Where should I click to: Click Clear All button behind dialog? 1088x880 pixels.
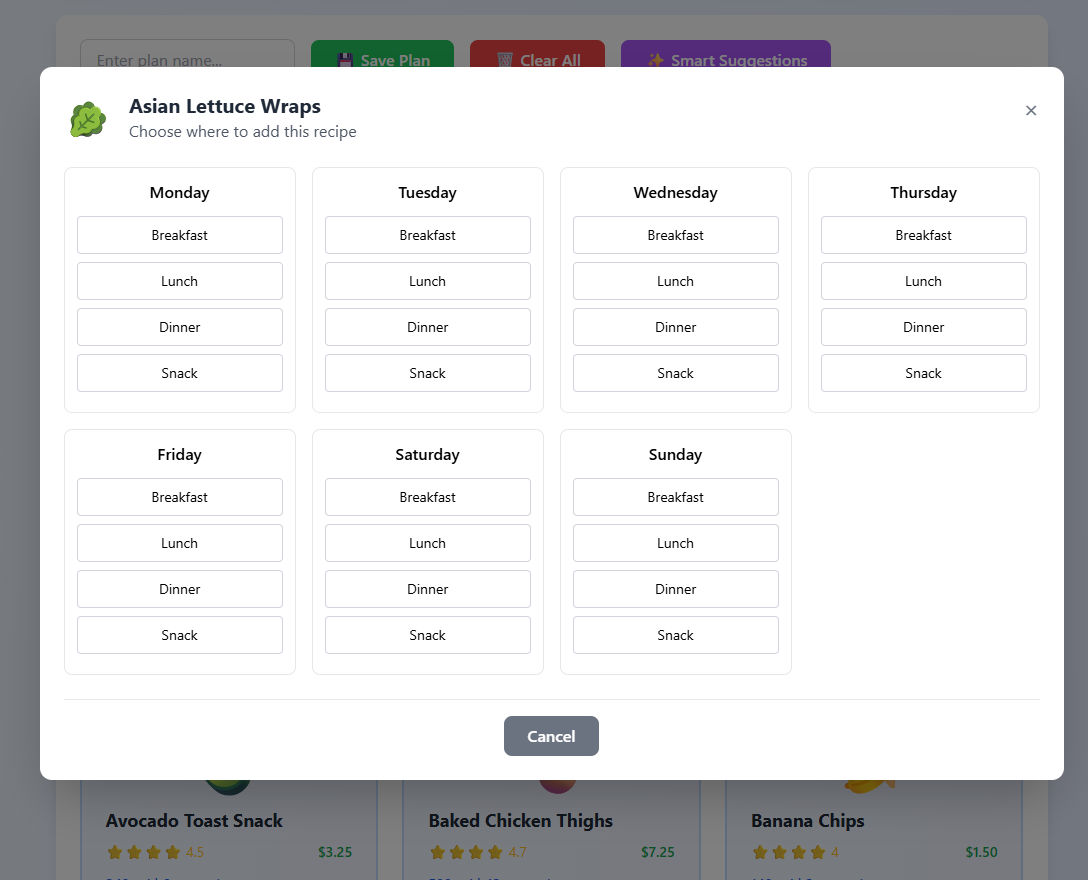[537, 55]
